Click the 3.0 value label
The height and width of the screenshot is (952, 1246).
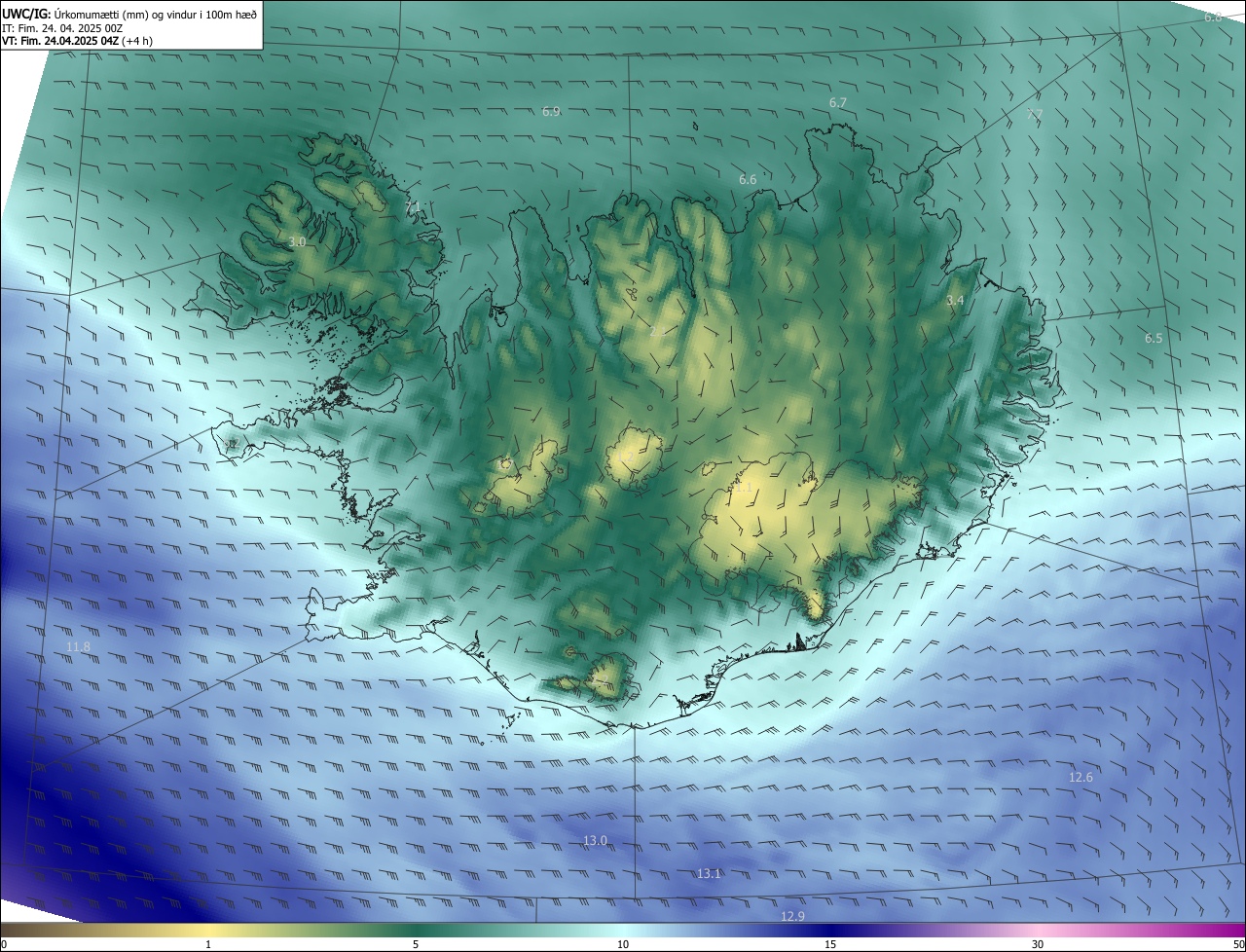(297, 241)
